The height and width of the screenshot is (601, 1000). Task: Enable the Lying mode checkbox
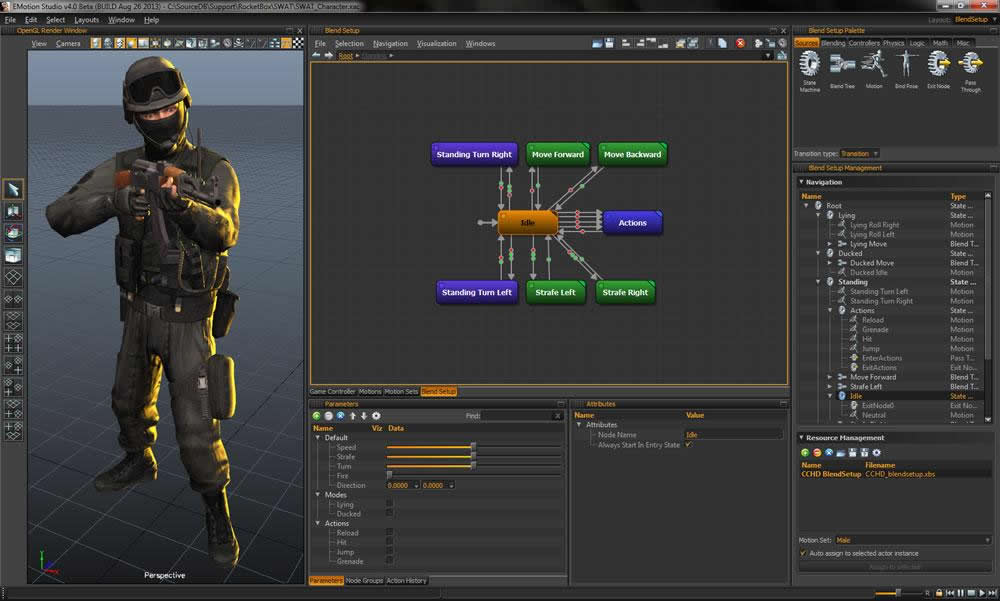pos(389,504)
